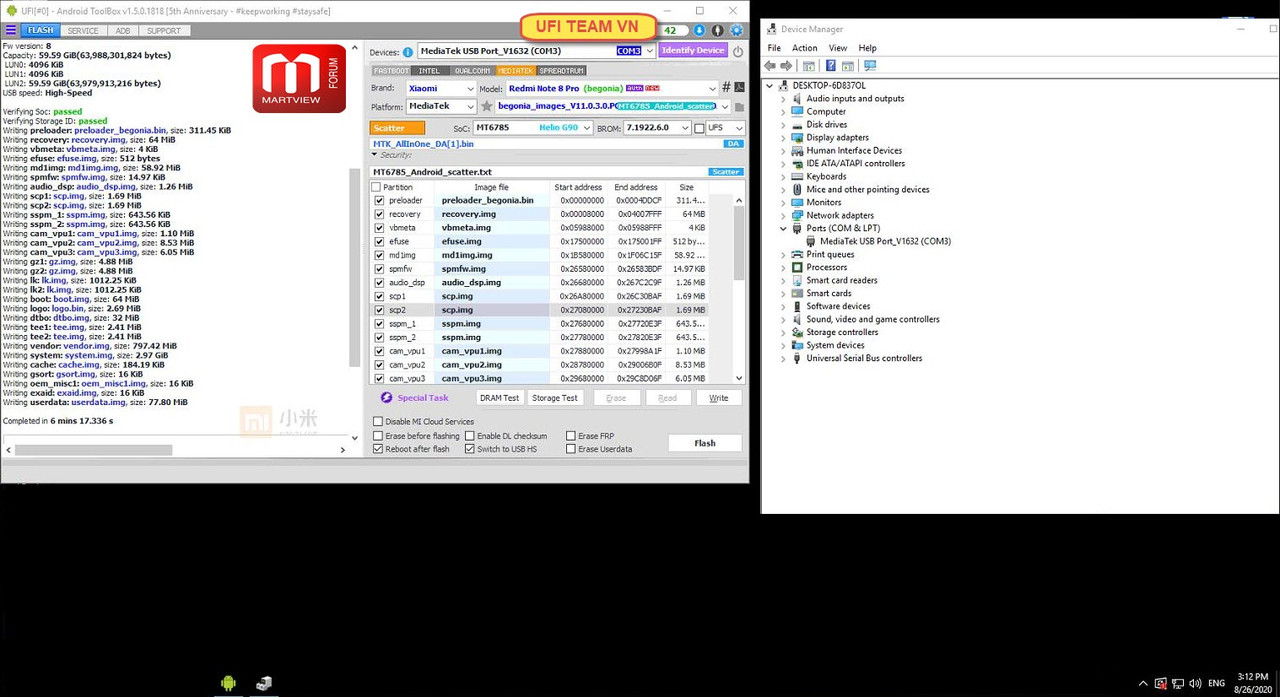Expand Display adapters in Device Manager
The image size is (1280, 697).
(x=783, y=137)
